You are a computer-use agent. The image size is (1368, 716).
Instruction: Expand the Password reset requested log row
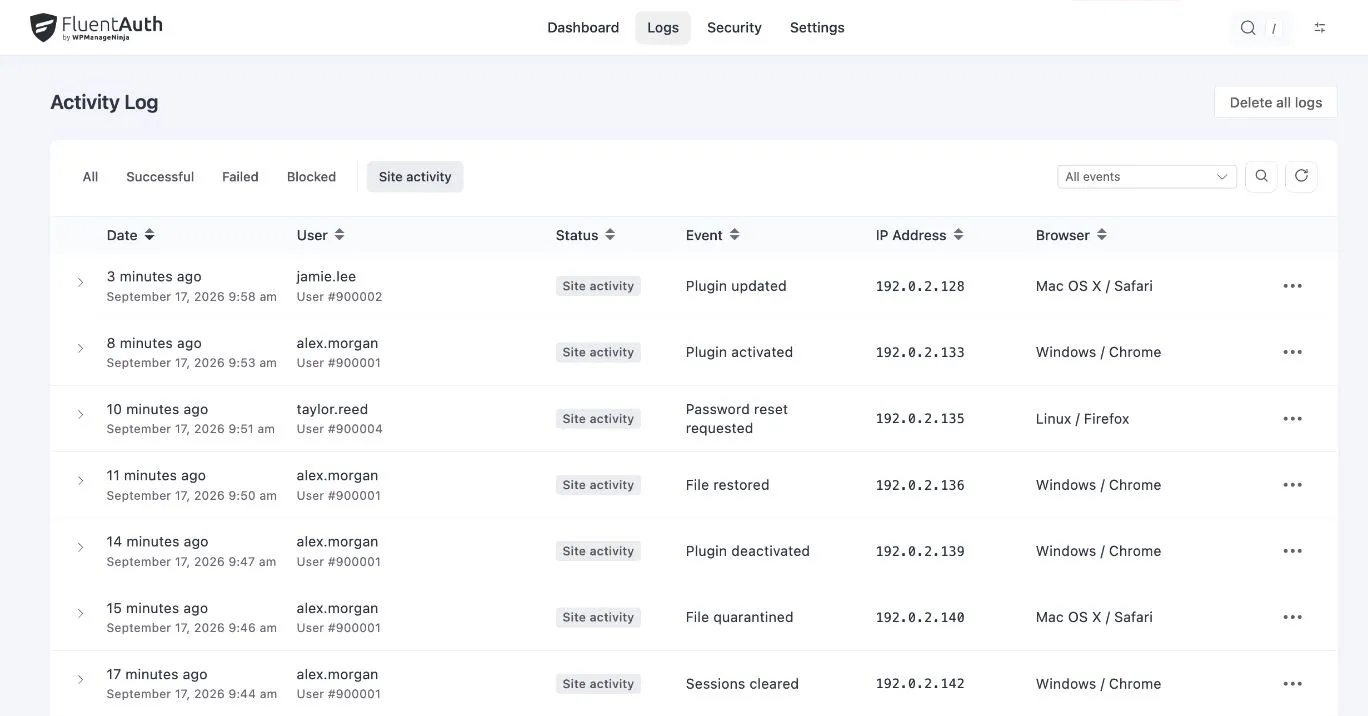click(80, 415)
